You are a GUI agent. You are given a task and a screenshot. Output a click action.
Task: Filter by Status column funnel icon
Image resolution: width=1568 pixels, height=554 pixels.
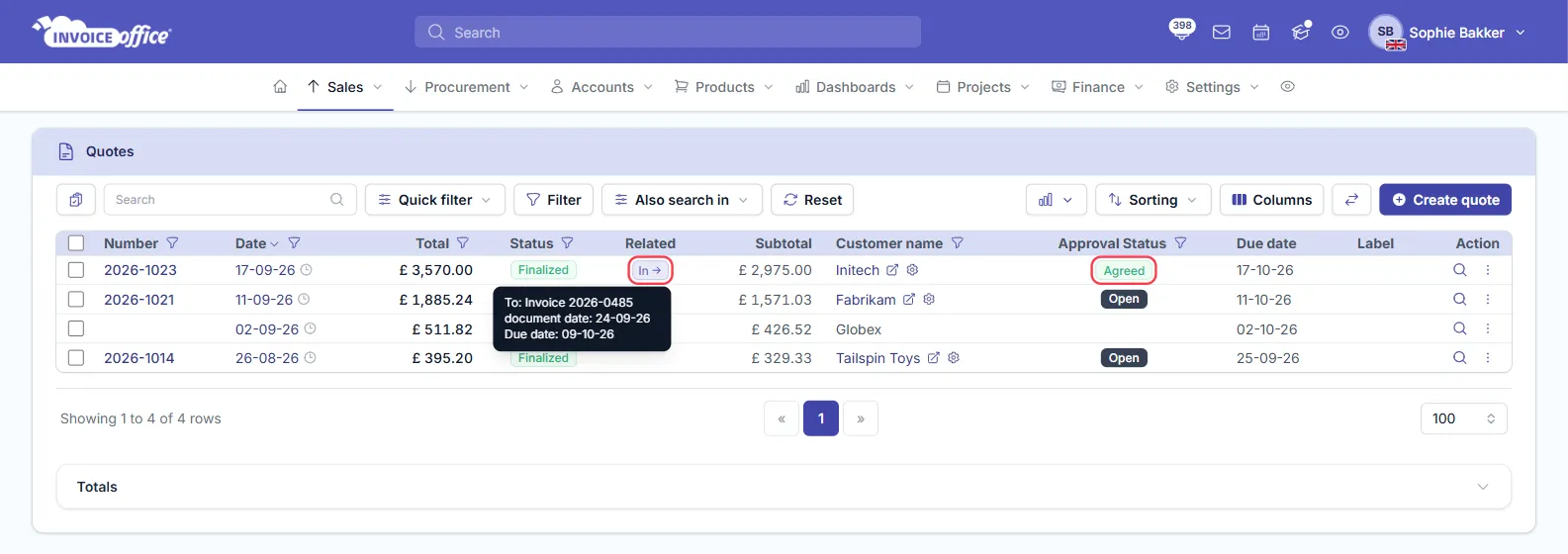pos(567,243)
